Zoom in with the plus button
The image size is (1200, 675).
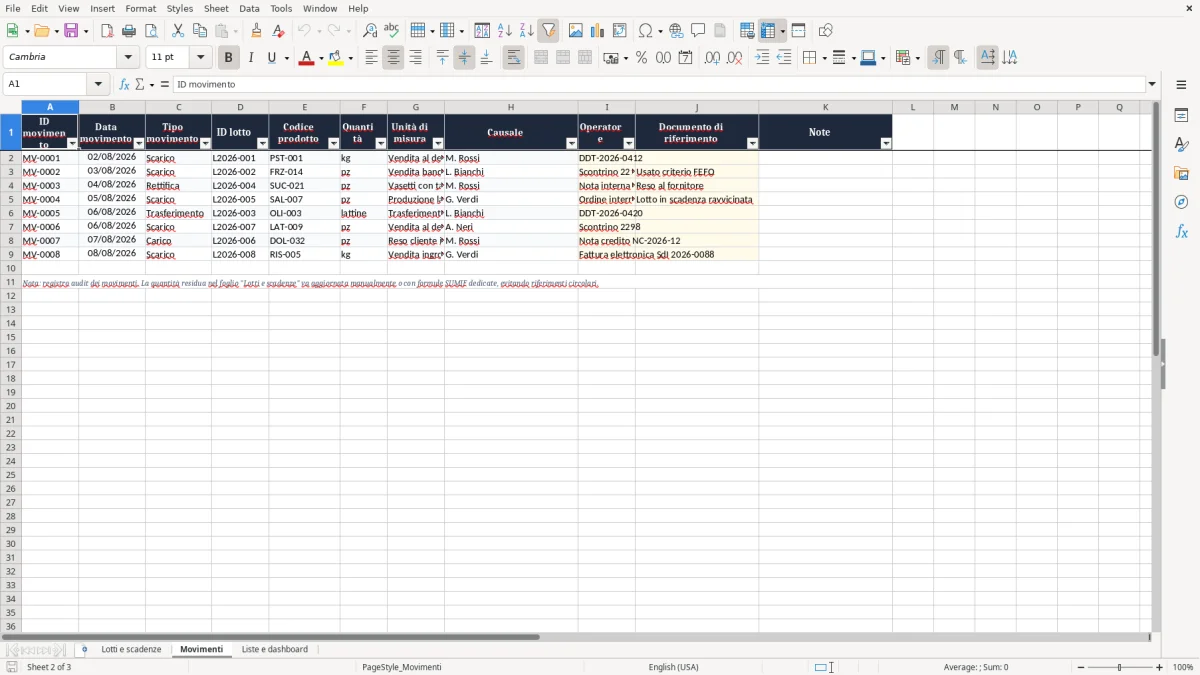coord(1160,667)
